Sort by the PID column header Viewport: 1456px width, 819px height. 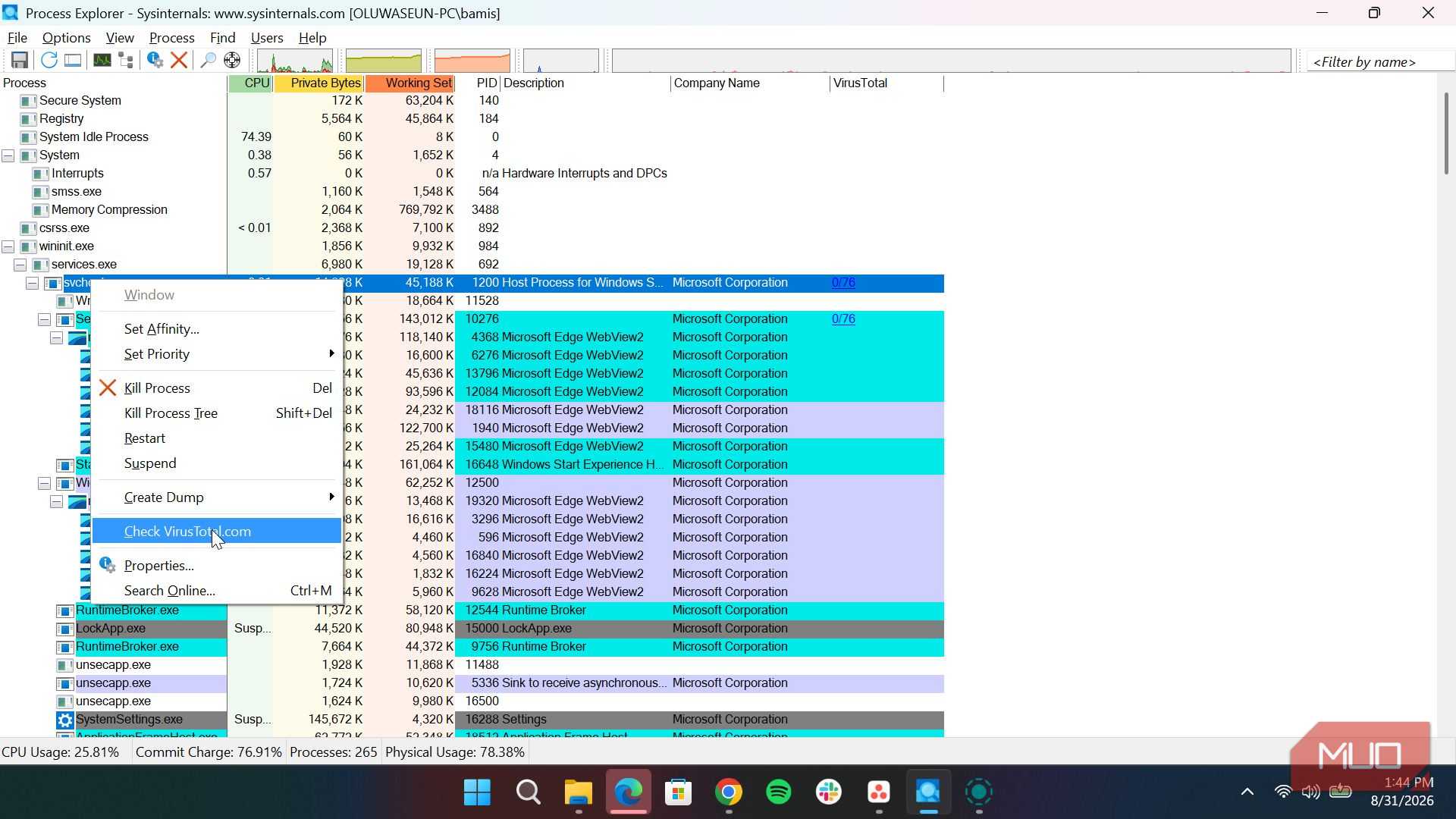[478, 83]
